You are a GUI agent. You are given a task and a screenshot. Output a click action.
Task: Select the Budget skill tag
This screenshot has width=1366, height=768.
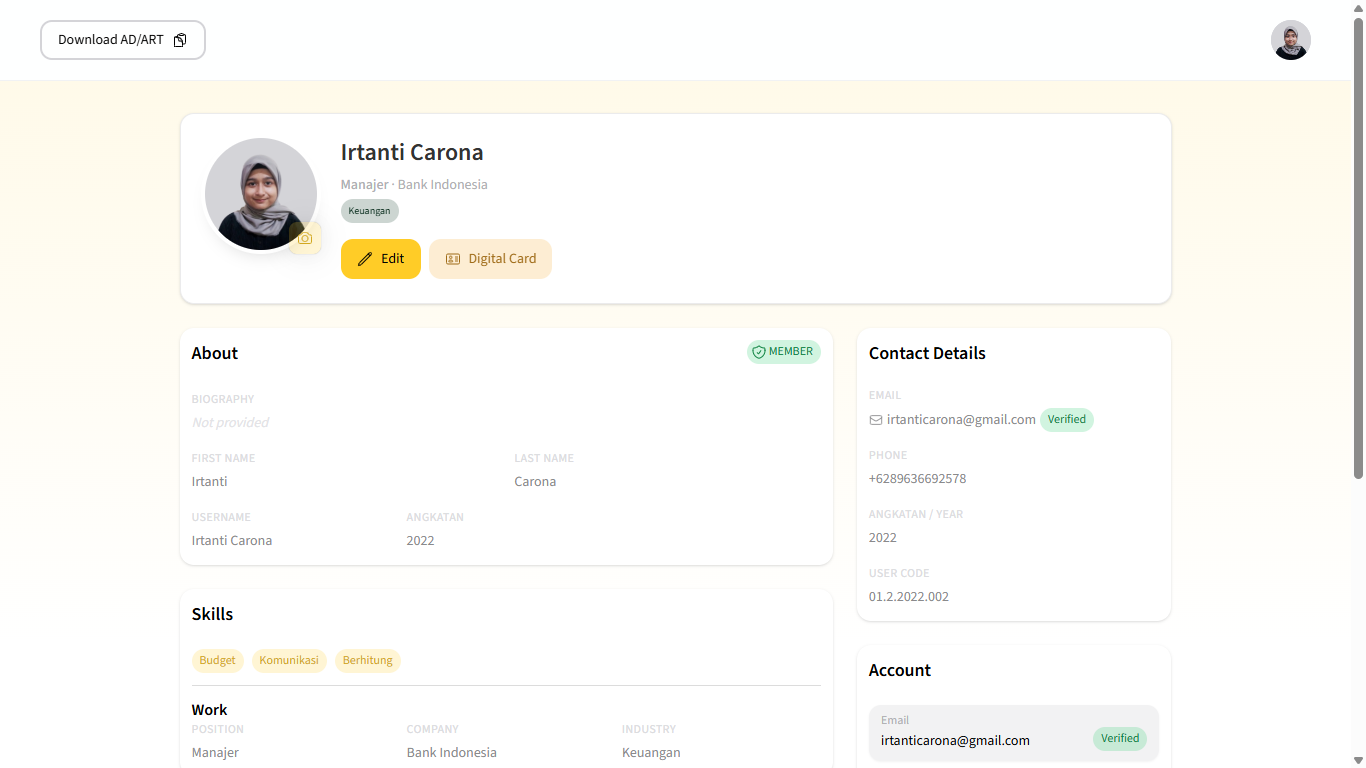pos(217,661)
